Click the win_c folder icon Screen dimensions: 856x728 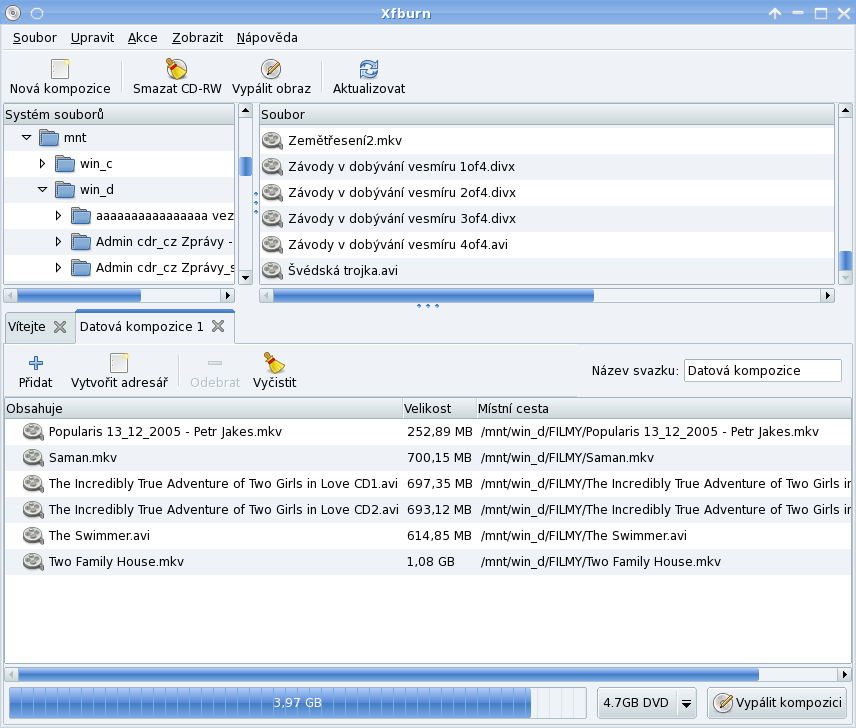pyautogui.click(x=65, y=164)
